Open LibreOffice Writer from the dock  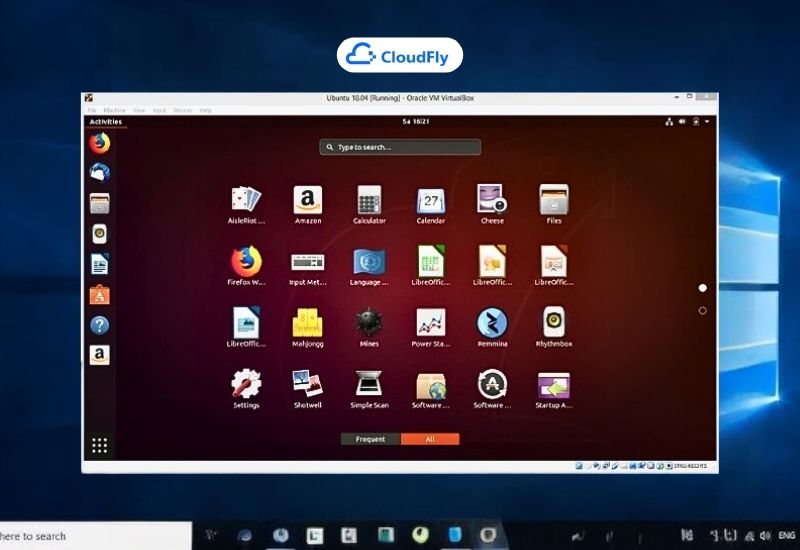pos(99,264)
